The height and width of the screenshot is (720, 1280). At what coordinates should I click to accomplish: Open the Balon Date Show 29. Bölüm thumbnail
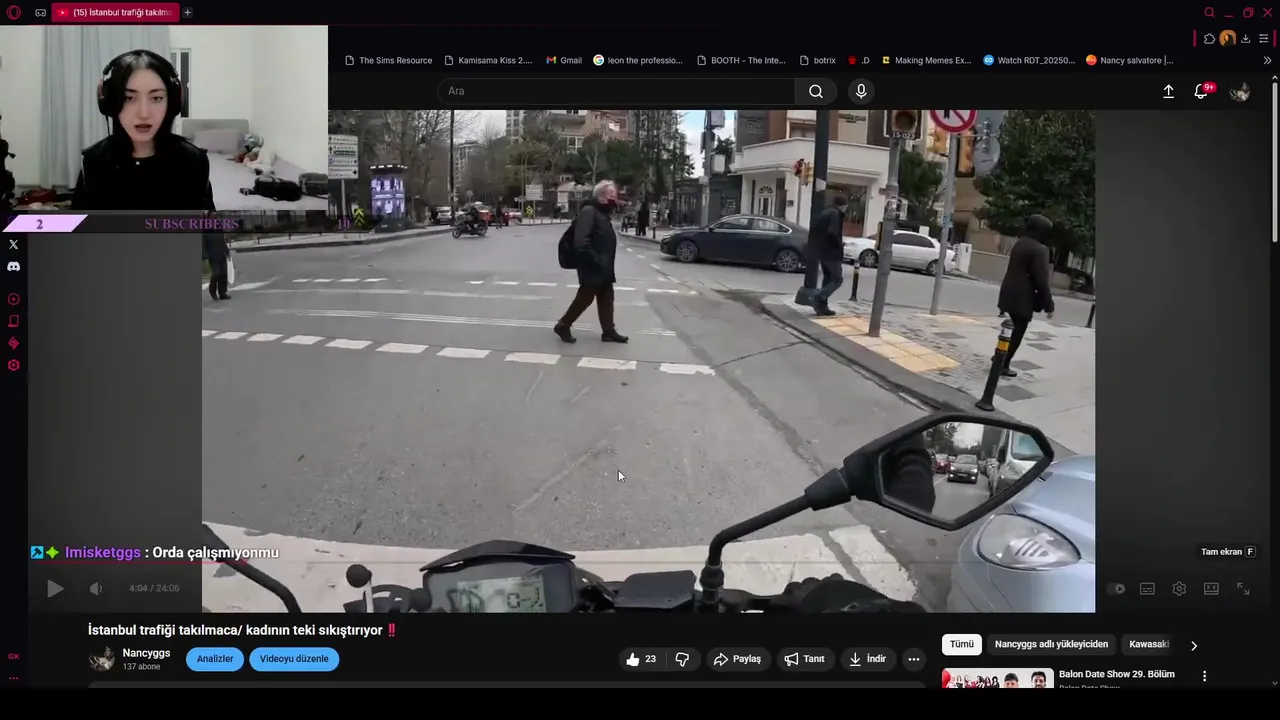[997, 679]
